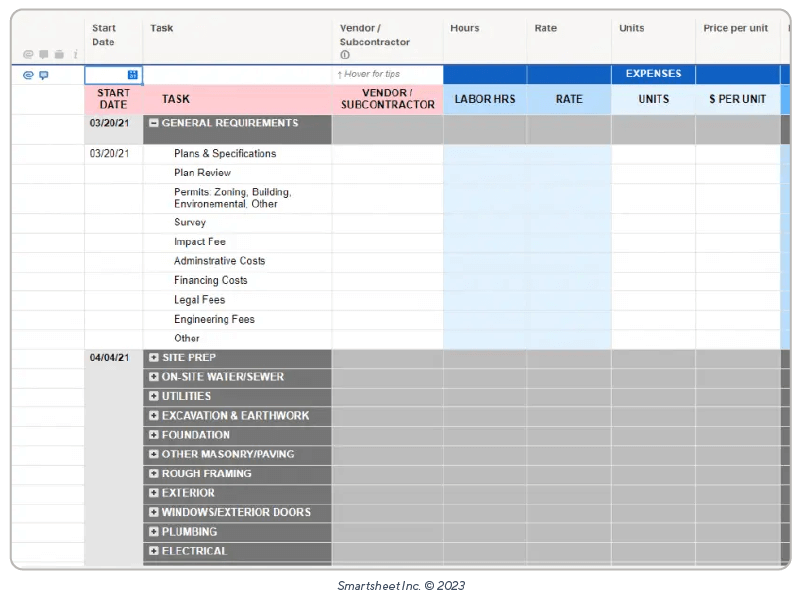
Task: Collapse the GENERAL REQUIREMENTS section
Action: tap(153, 122)
